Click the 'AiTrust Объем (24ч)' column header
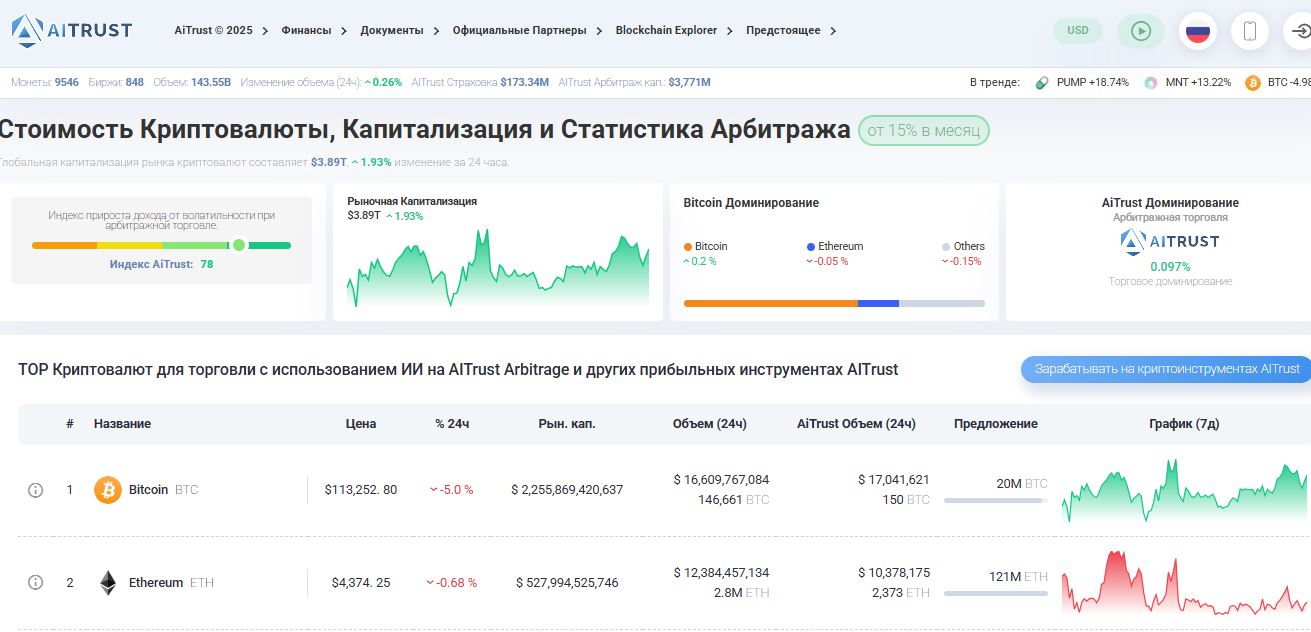The height and width of the screenshot is (632, 1311). 856,424
